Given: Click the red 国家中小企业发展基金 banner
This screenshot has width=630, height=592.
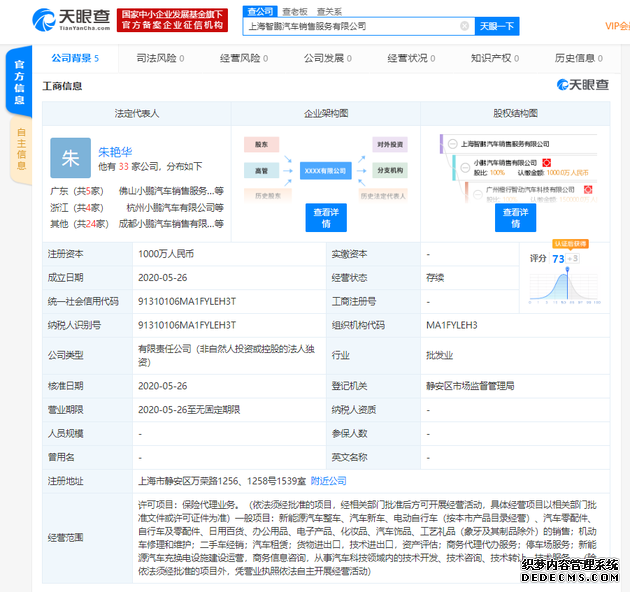Looking at the screenshot, I should coord(172,20).
